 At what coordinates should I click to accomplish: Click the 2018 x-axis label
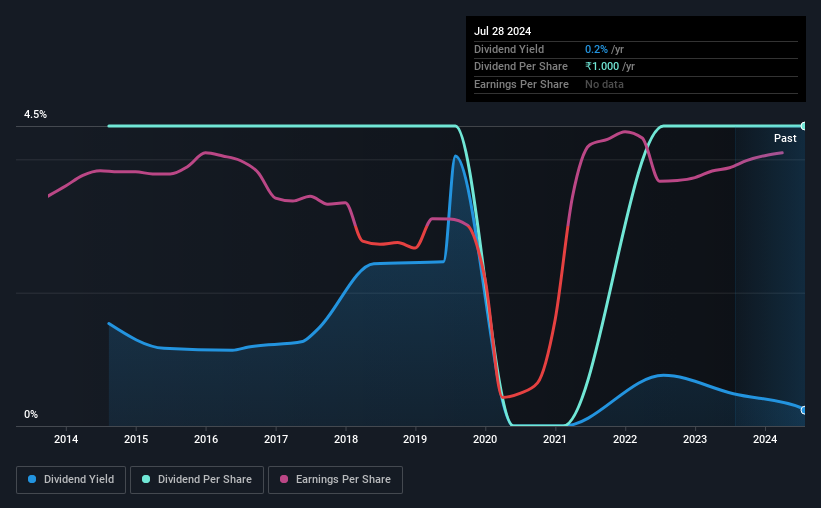(x=346, y=439)
